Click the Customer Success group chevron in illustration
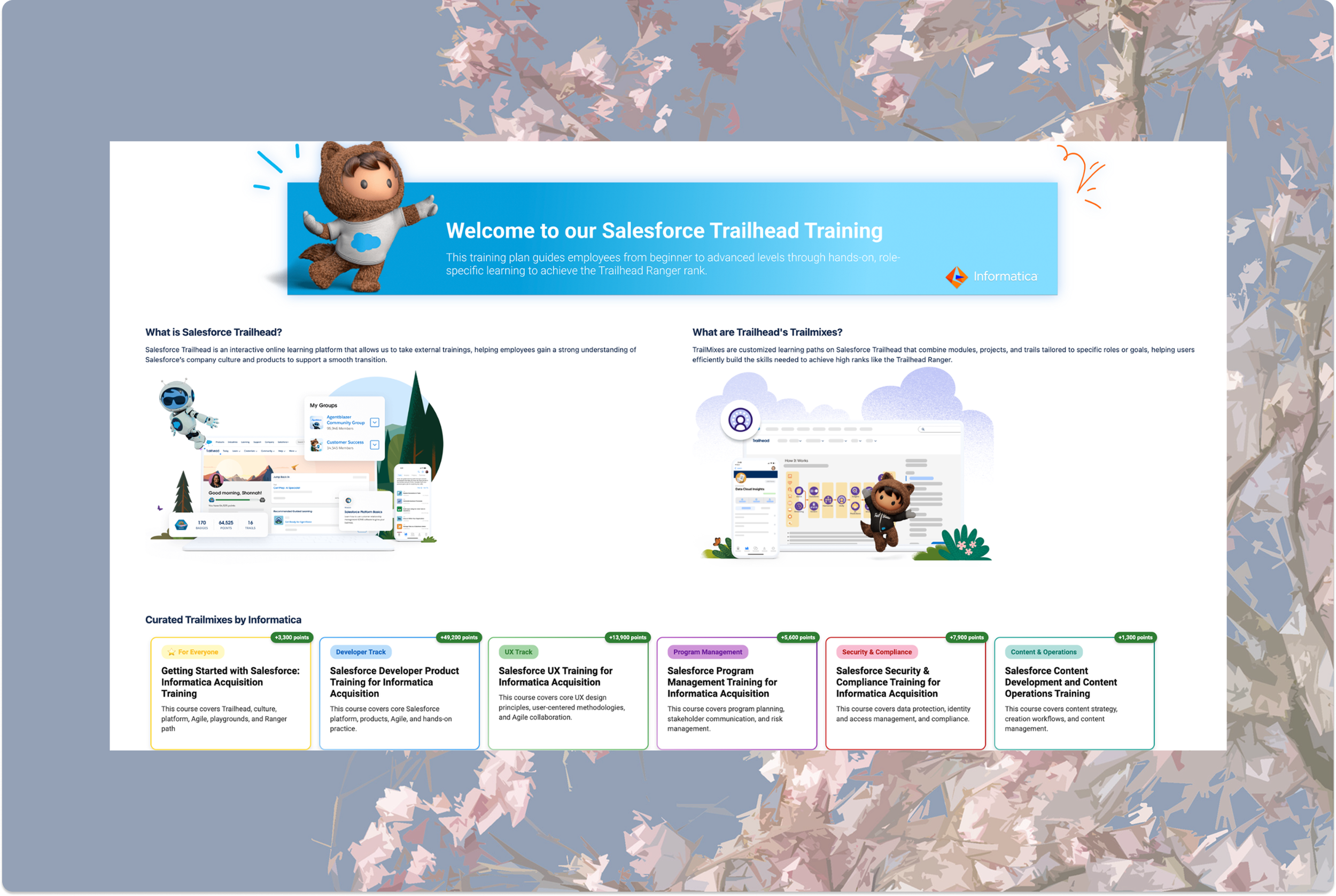 point(374,445)
